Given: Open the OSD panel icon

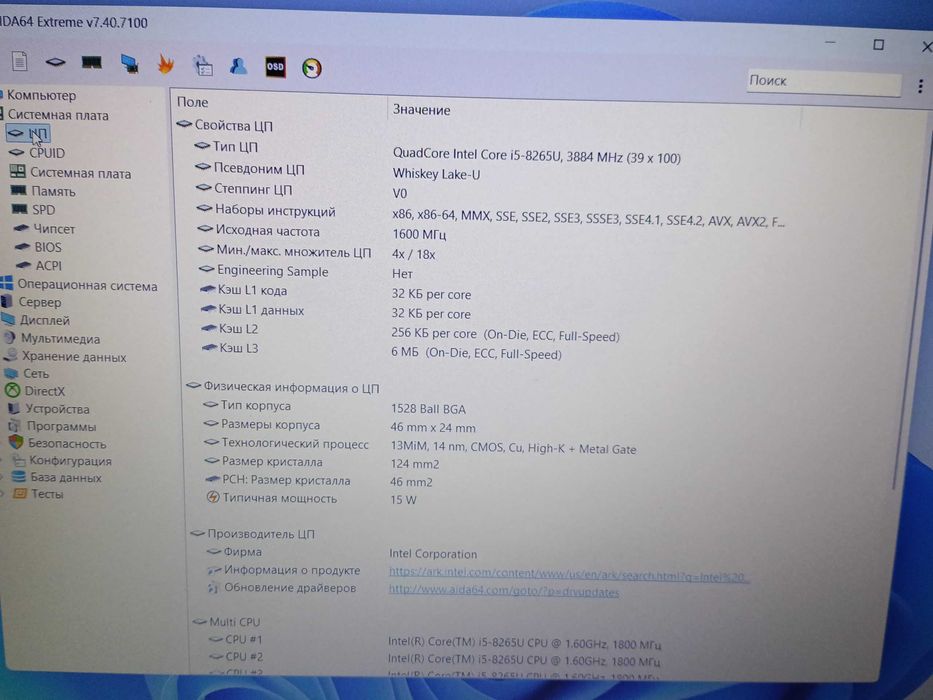Looking at the screenshot, I should (x=275, y=67).
